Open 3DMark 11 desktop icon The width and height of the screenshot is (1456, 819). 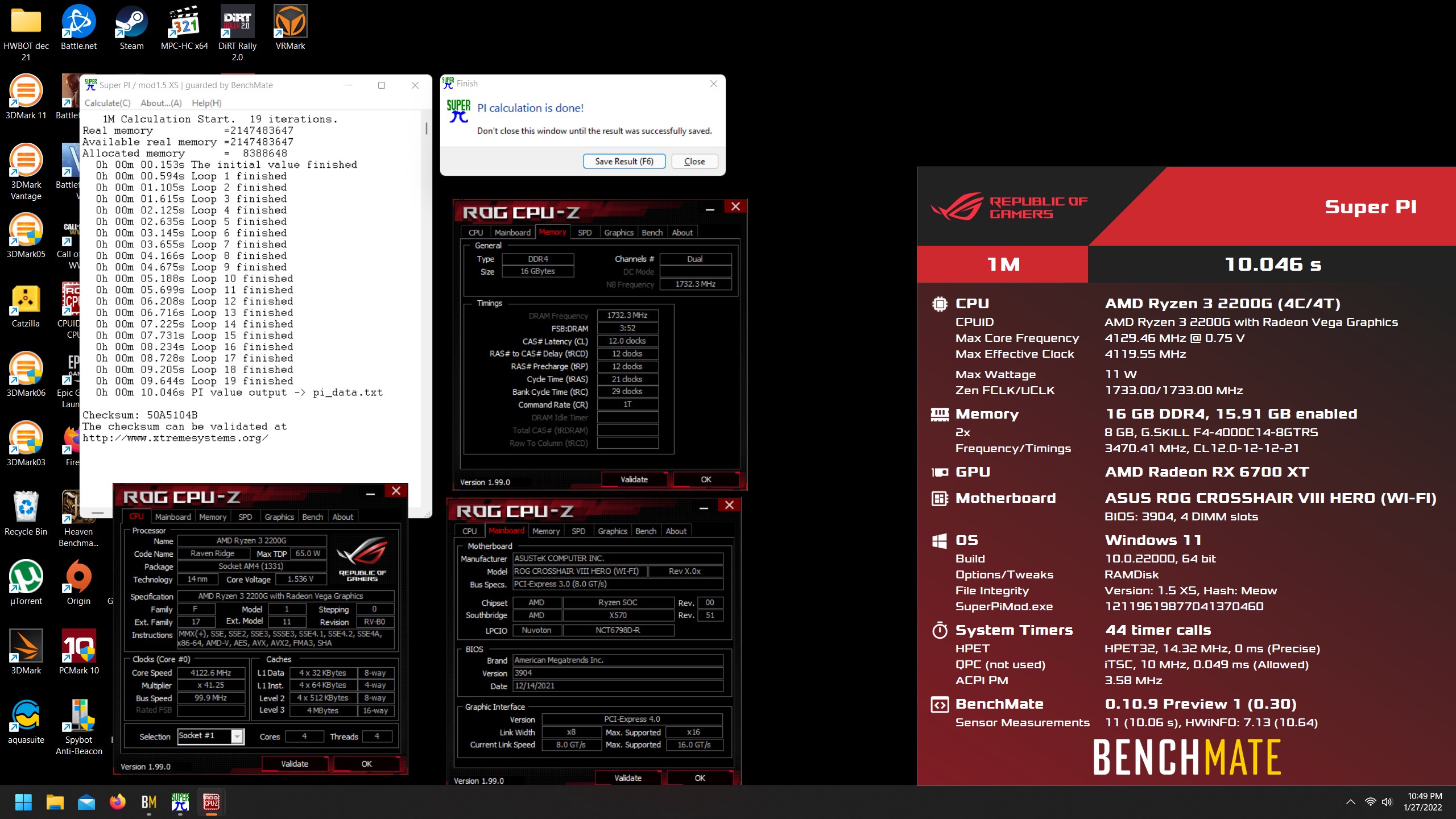pyautogui.click(x=26, y=97)
